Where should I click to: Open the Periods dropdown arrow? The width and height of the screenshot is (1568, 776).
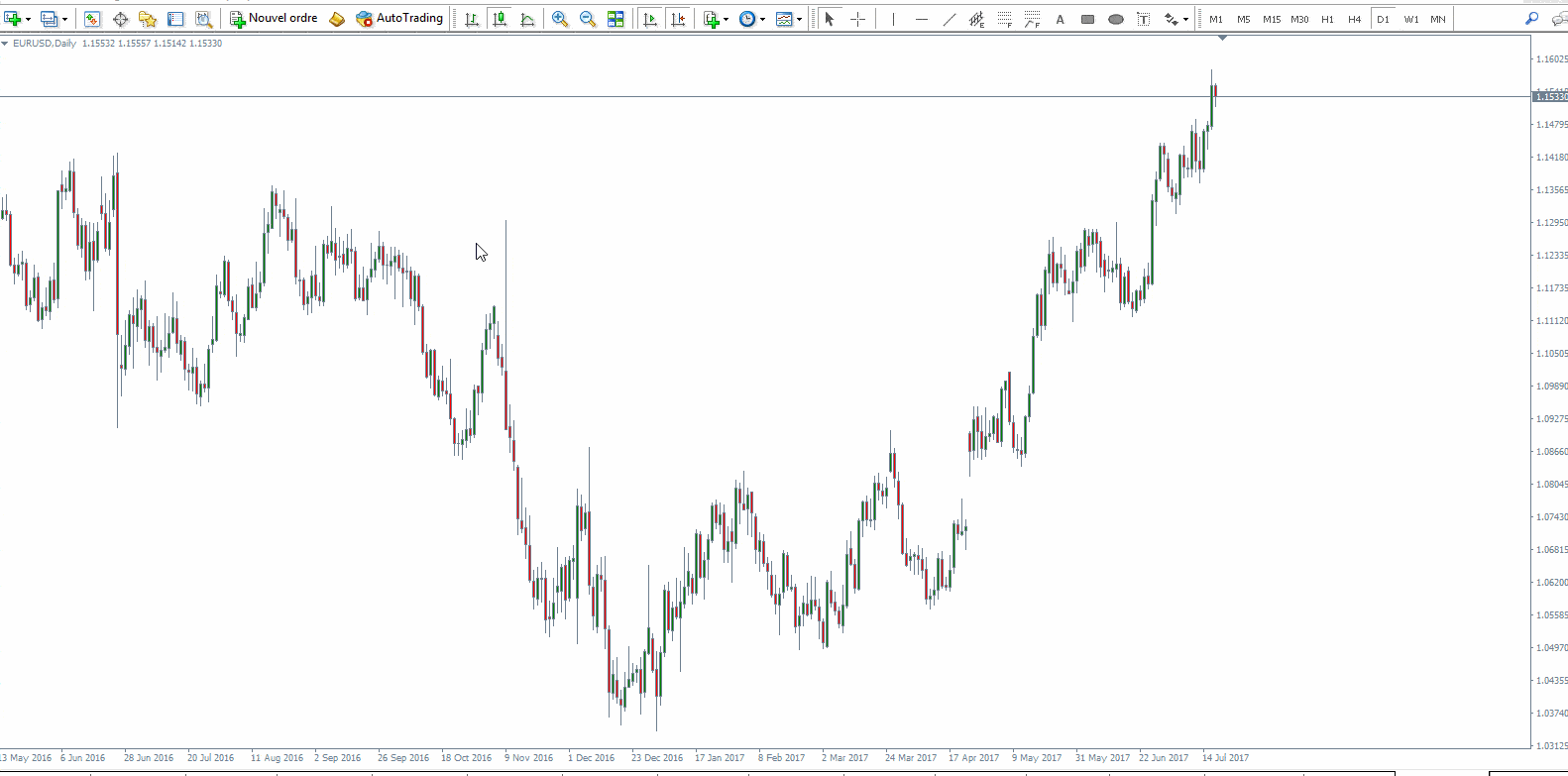pyautogui.click(x=762, y=19)
